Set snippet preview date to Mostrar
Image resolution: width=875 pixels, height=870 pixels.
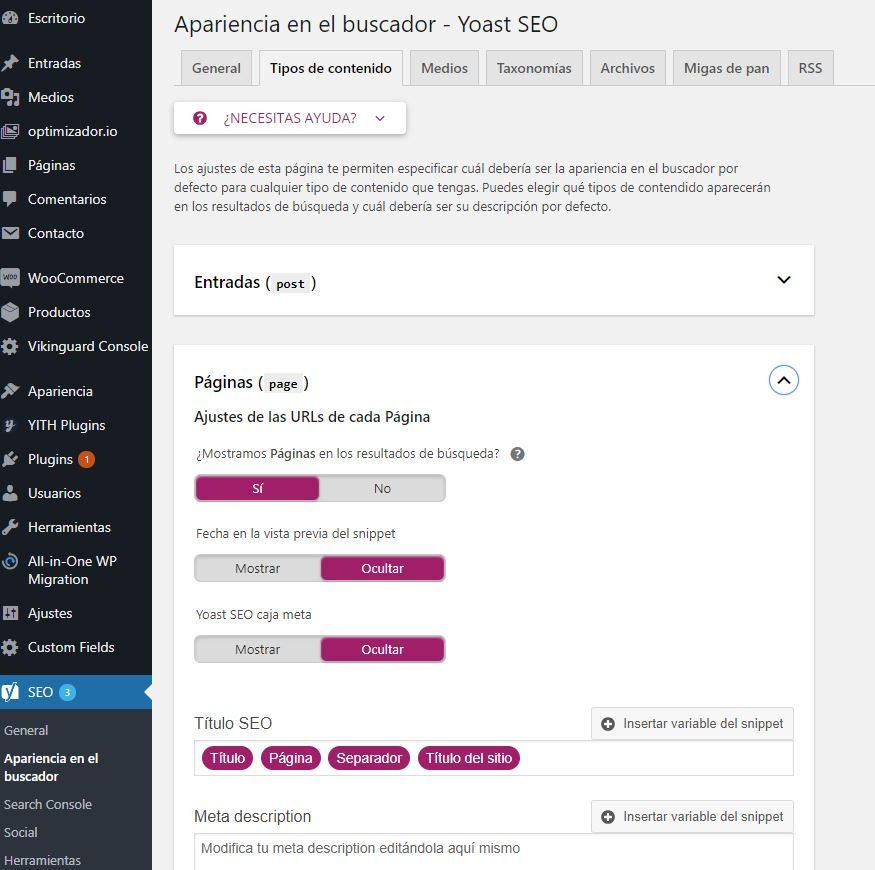pyautogui.click(x=257, y=568)
